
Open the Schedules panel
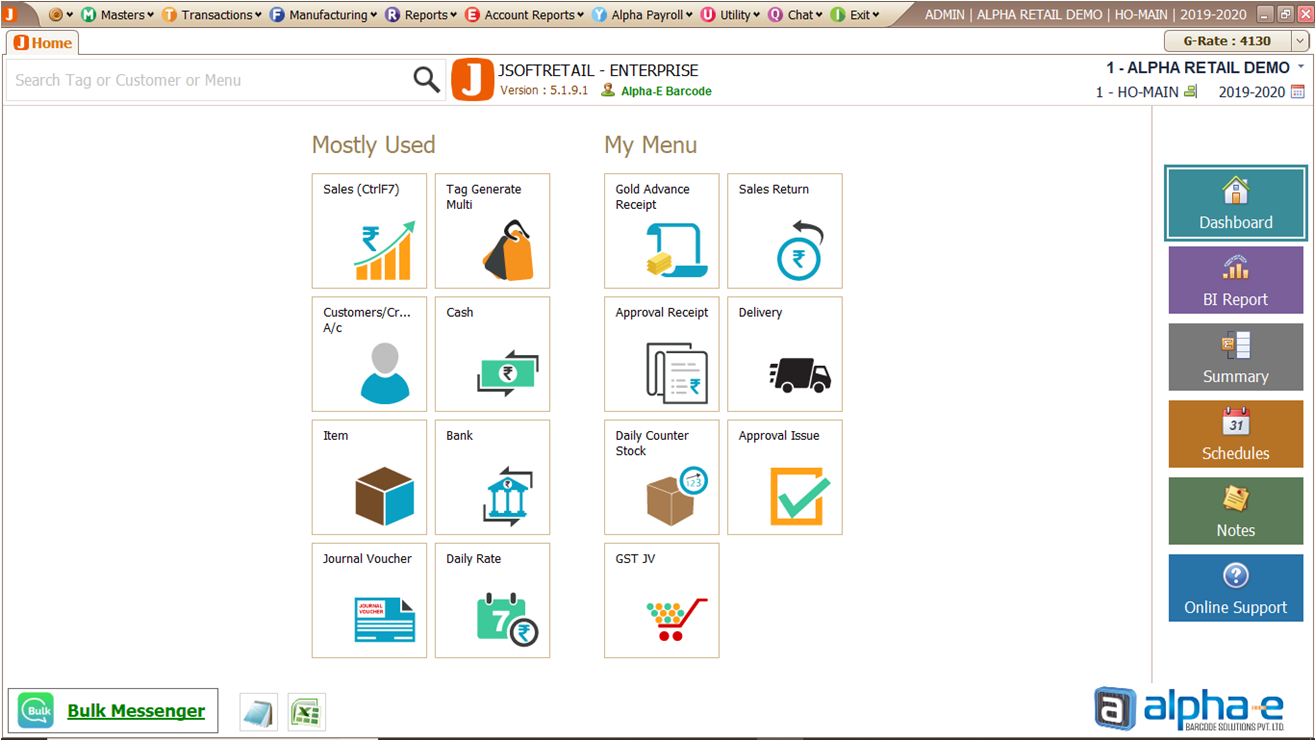coord(1236,434)
